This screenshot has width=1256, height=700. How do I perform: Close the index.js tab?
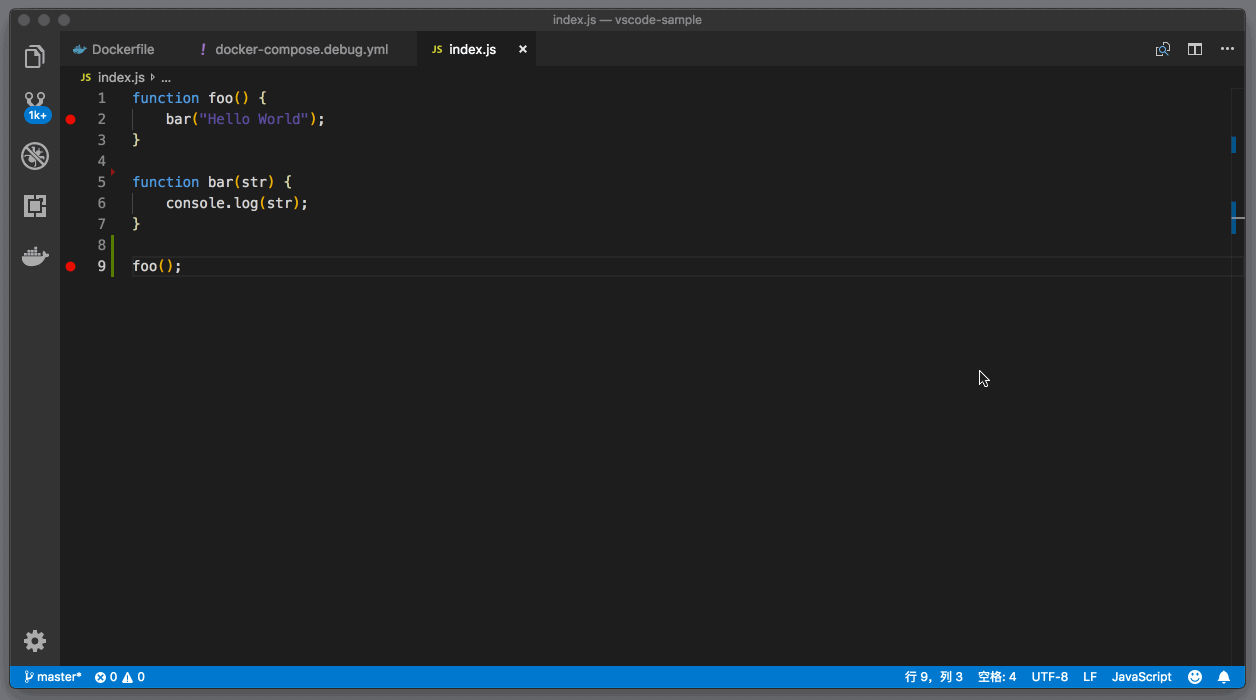[522, 49]
